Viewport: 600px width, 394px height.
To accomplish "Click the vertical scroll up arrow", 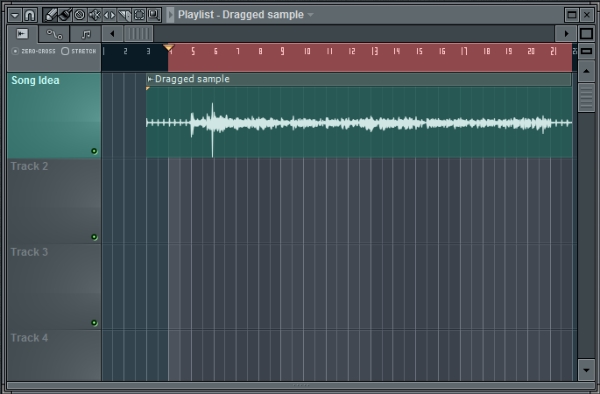I will [586, 71].
